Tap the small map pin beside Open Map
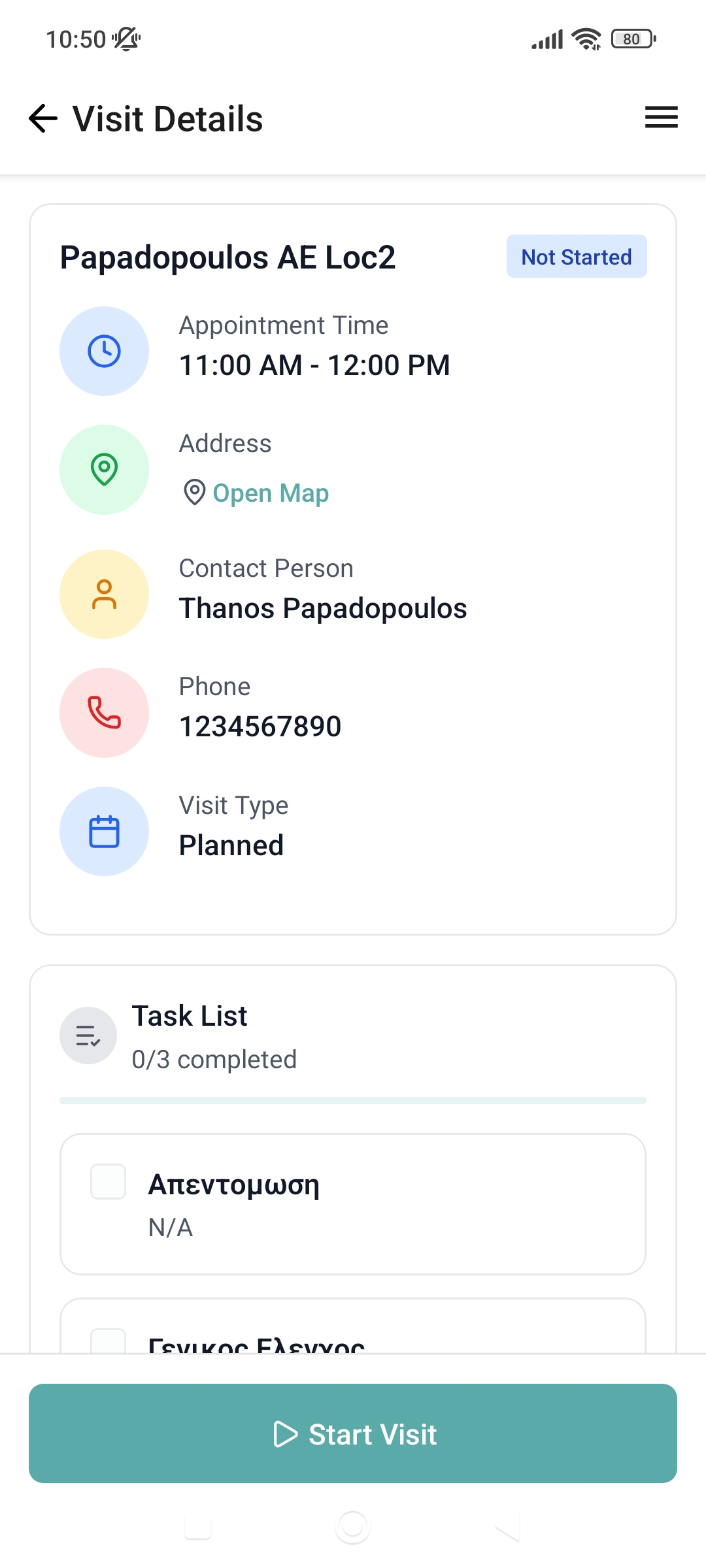This screenshot has width=706, height=1568. click(194, 492)
